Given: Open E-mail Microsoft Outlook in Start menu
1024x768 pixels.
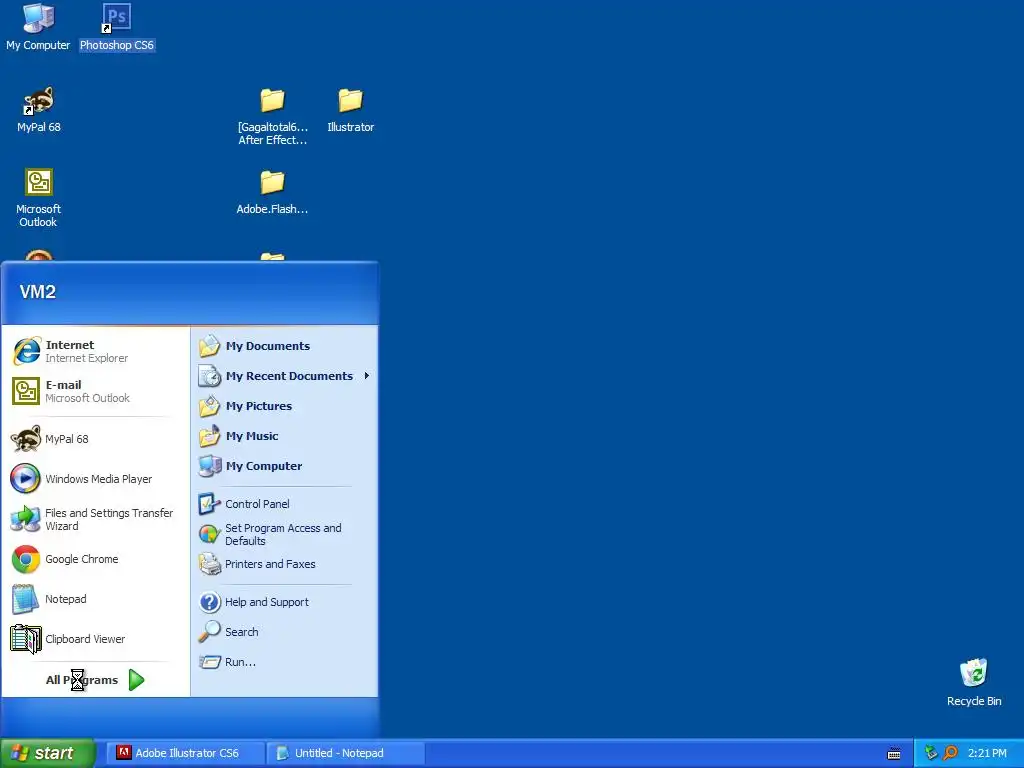Looking at the screenshot, I should (x=96, y=391).
